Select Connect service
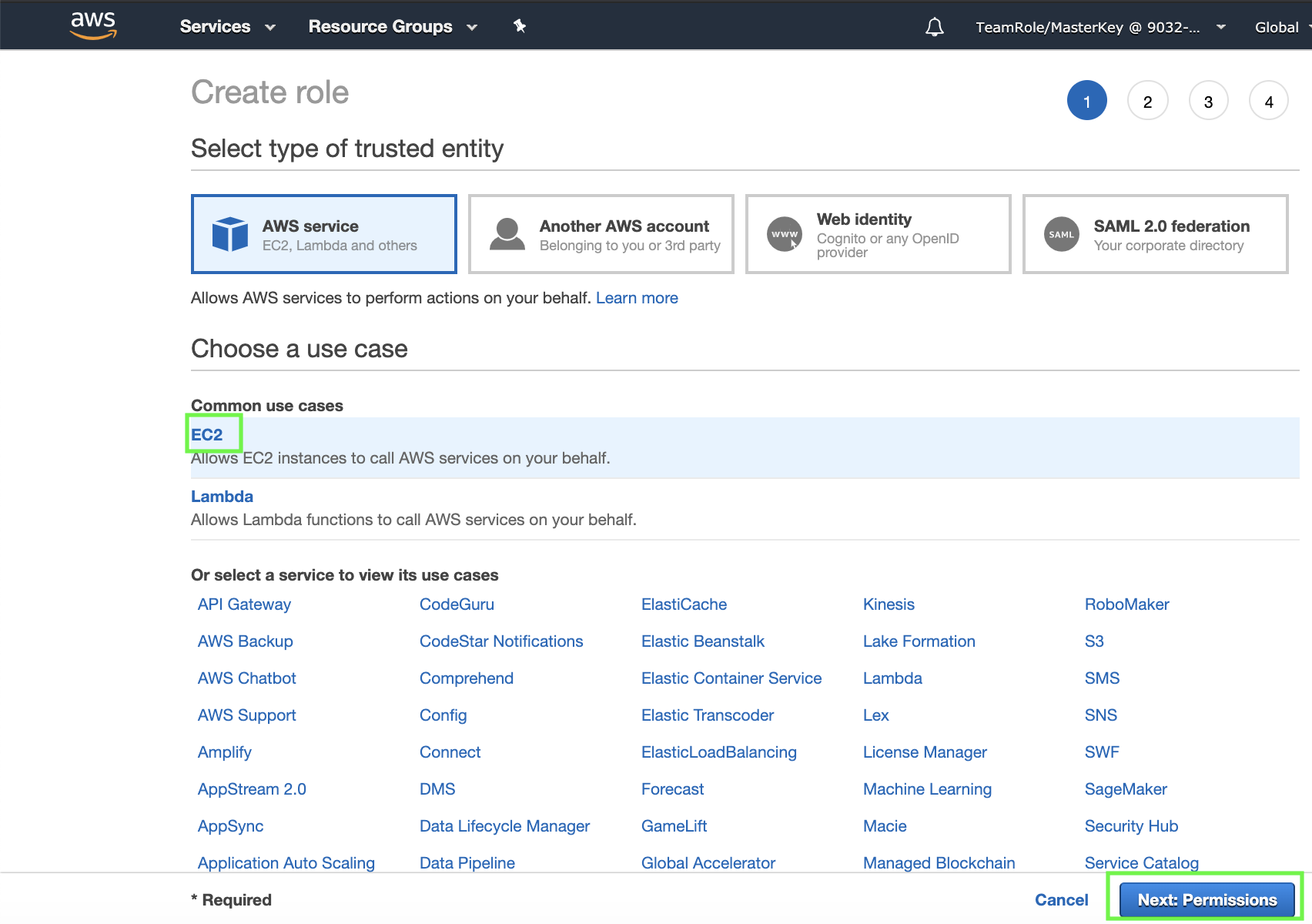 click(450, 752)
